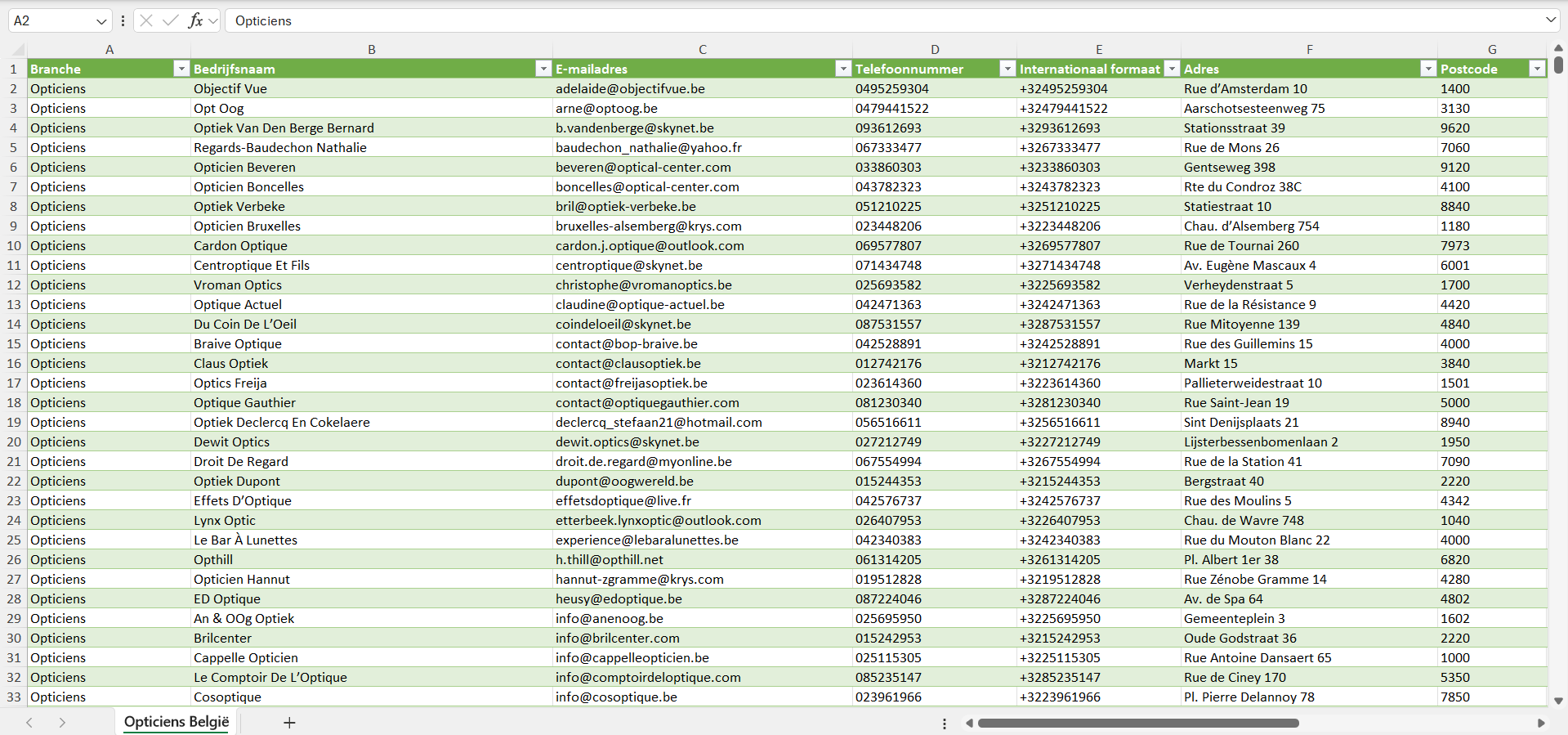Click the Insert Function fx icon
Screen dimensions: 1568x735
pos(195,20)
